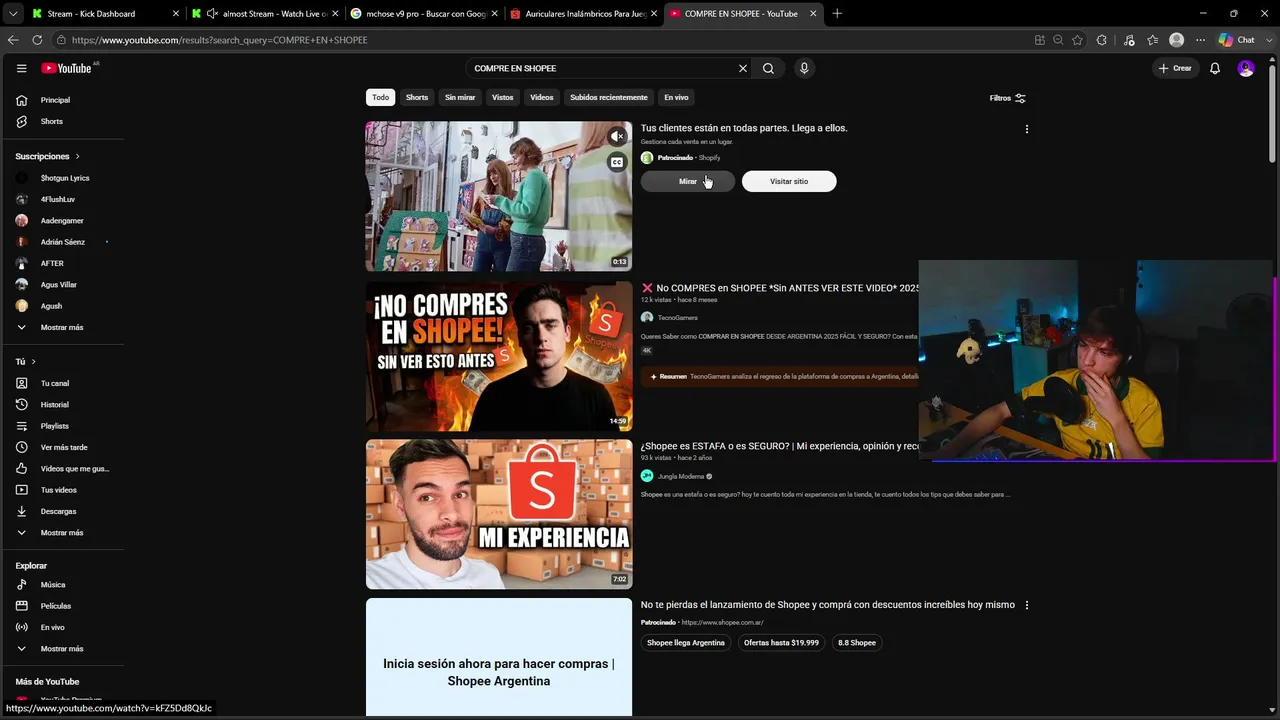Open YouTube notifications bell
This screenshot has height=720, width=1280.
tap(1215, 68)
